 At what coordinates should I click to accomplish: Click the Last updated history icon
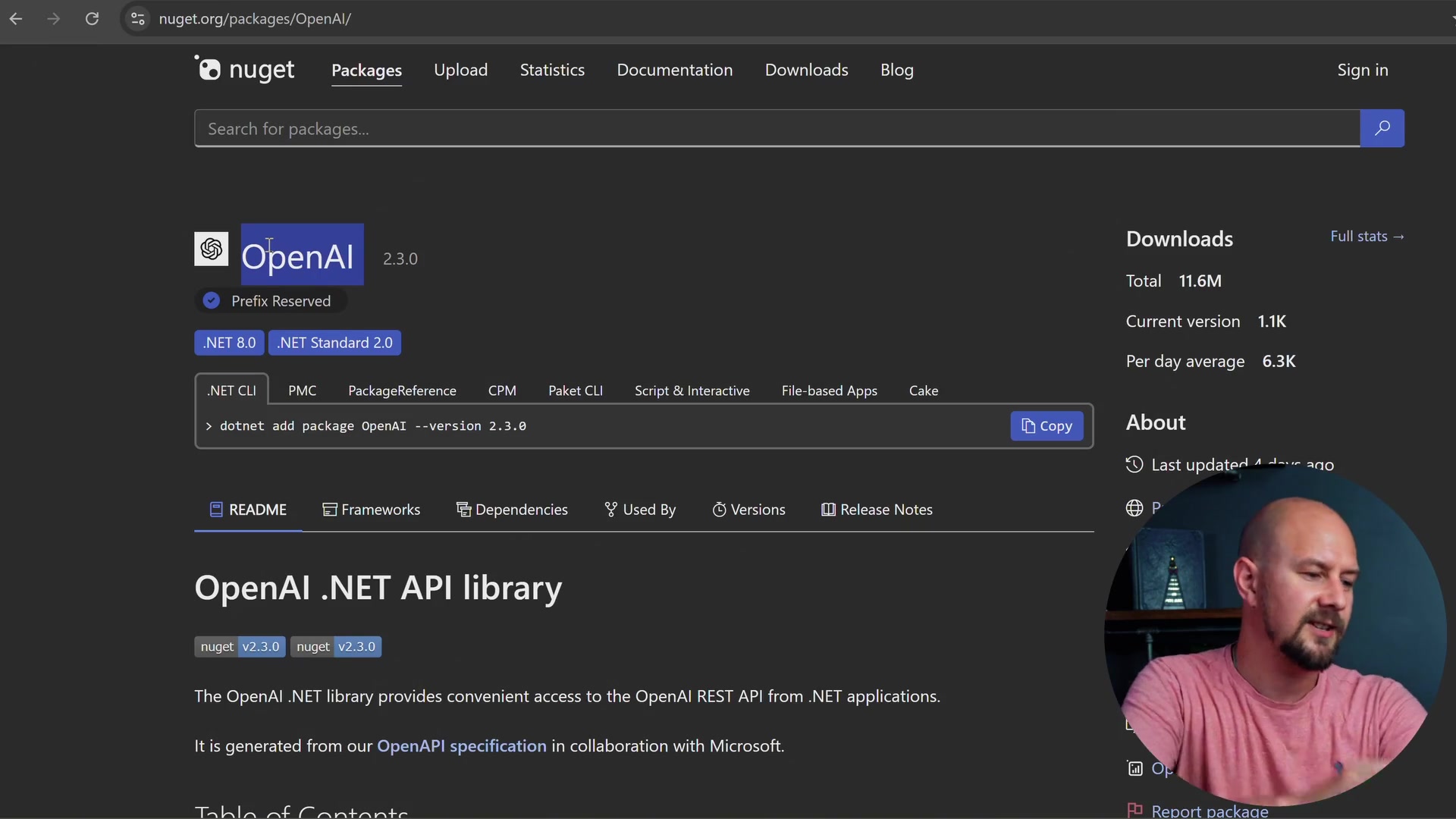click(1134, 465)
